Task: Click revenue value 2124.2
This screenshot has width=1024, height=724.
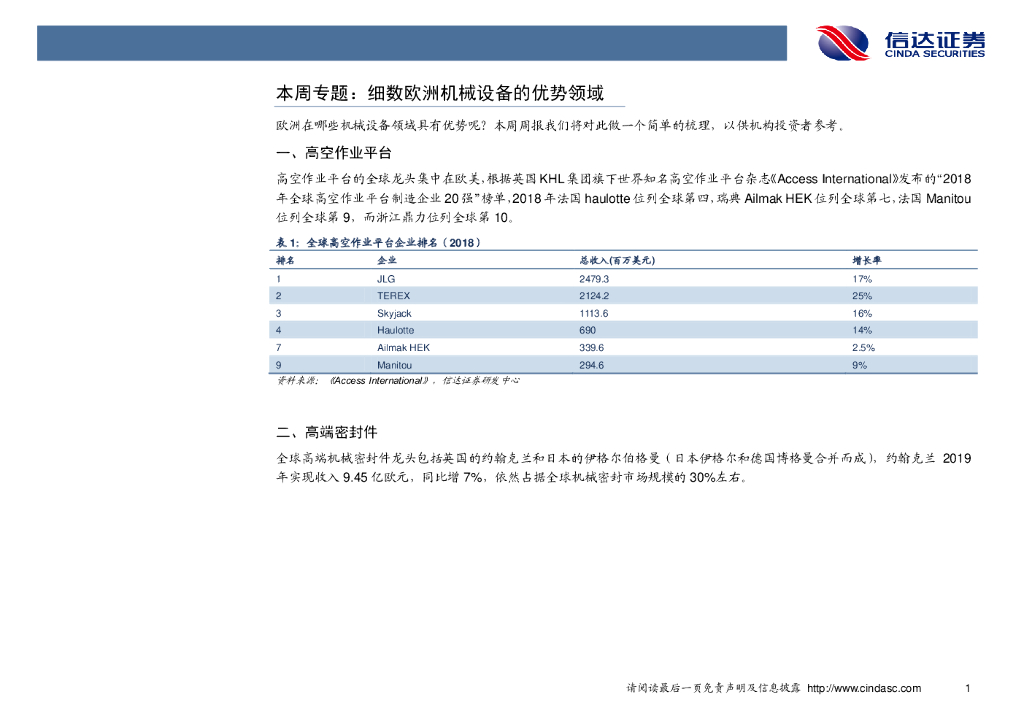Action: (x=594, y=296)
